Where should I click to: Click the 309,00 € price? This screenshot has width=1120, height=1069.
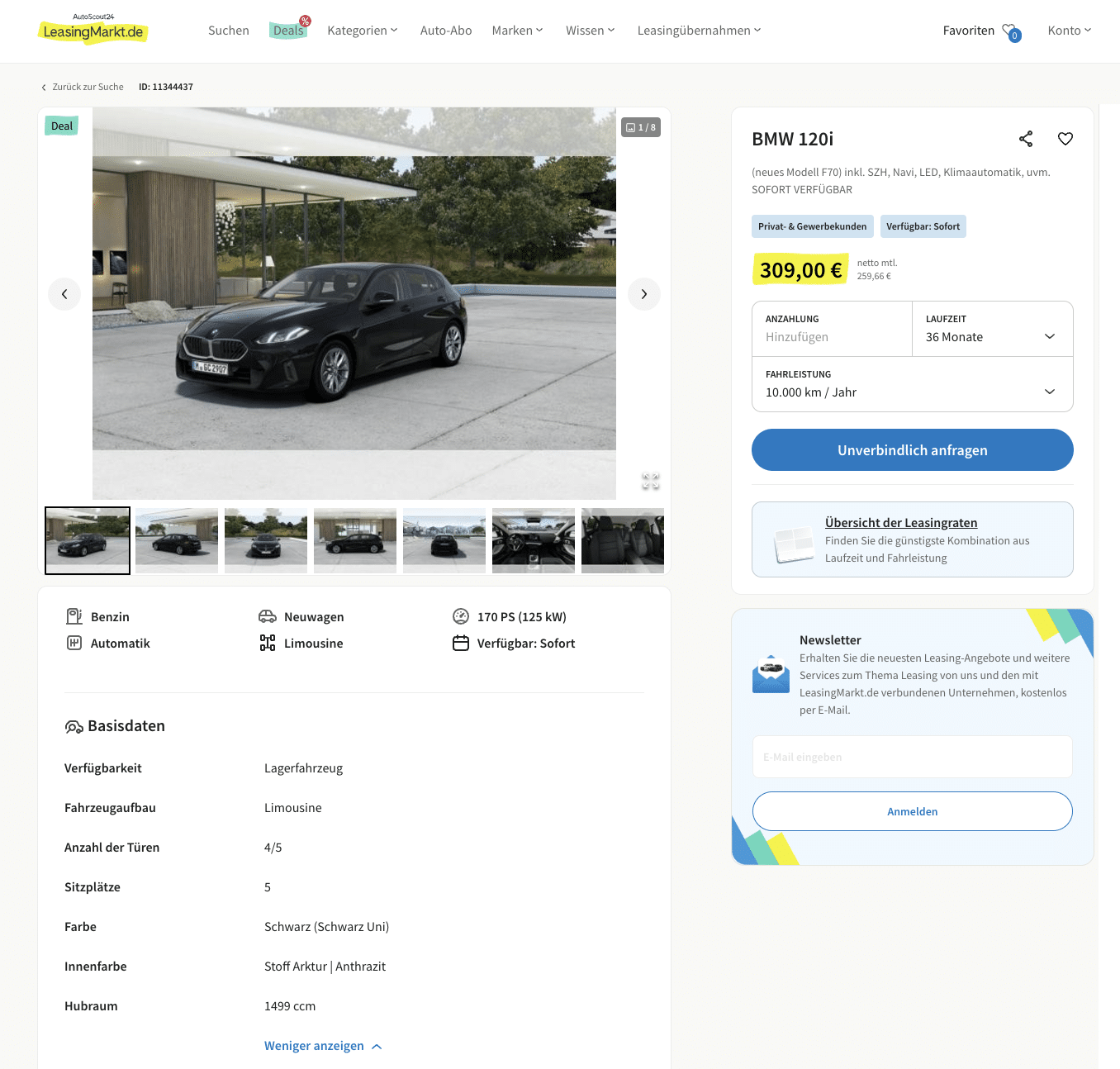click(x=801, y=269)
